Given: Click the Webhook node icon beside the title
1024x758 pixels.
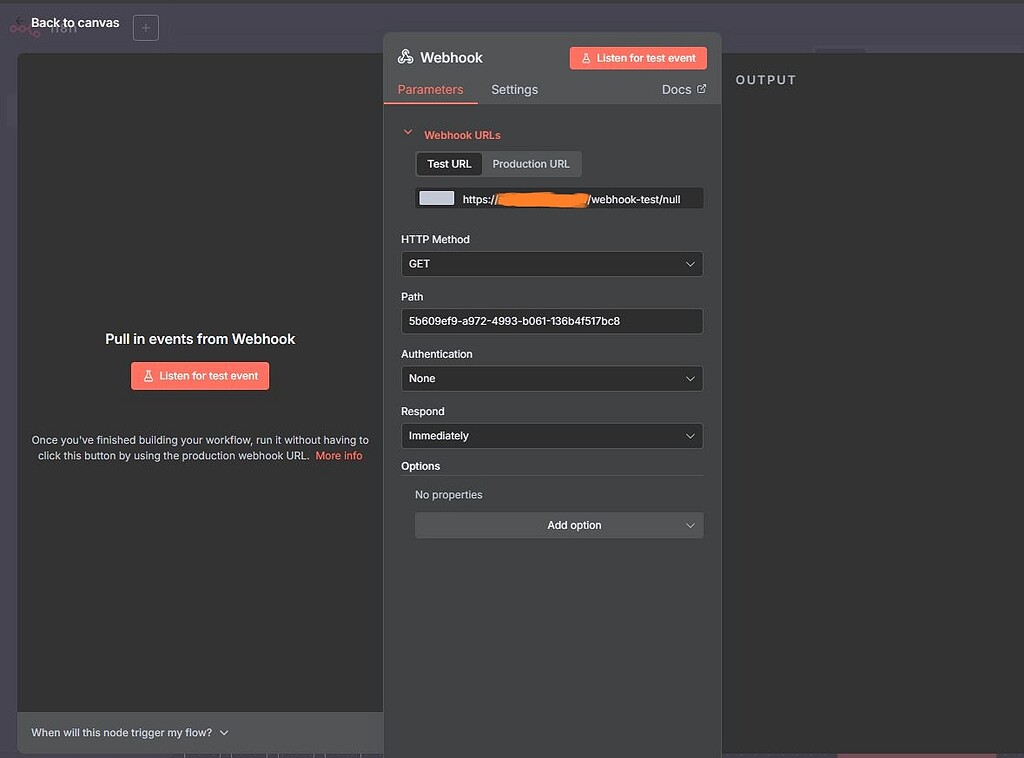Looking at the screenshot, I should coord(405,57).
